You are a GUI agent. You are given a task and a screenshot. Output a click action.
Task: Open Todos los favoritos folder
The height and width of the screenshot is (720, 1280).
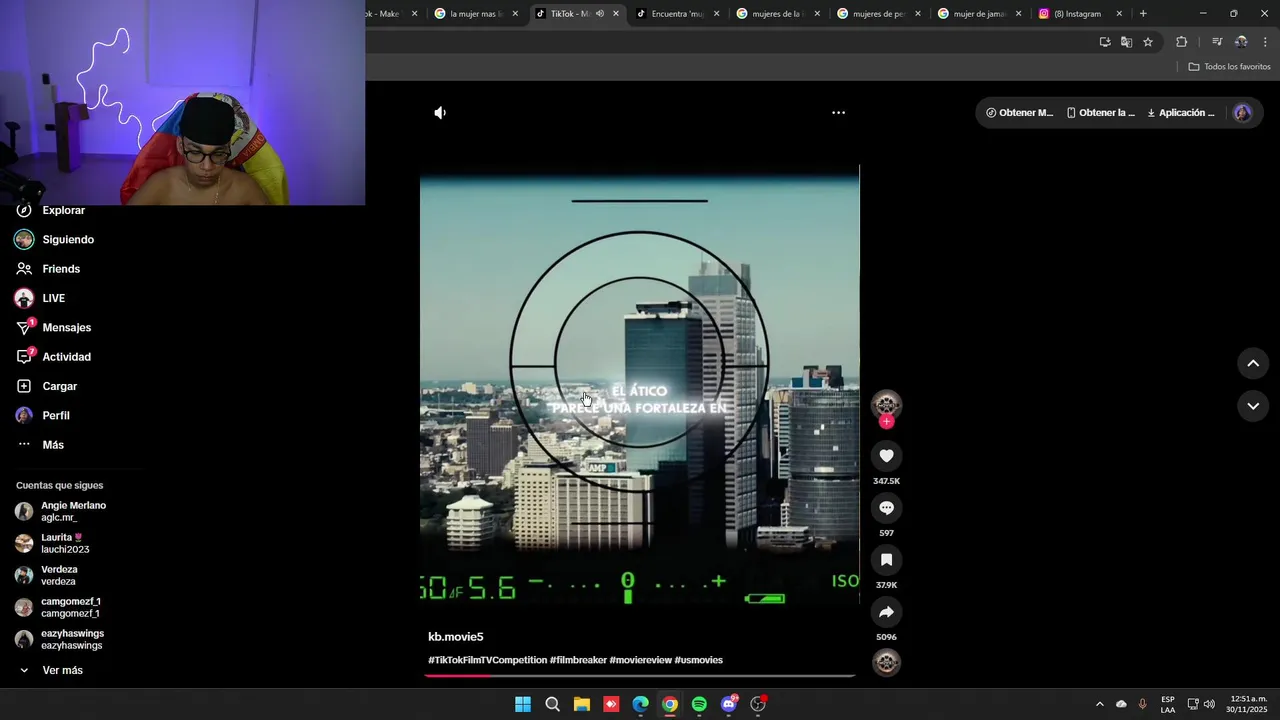coord(1229,67)
